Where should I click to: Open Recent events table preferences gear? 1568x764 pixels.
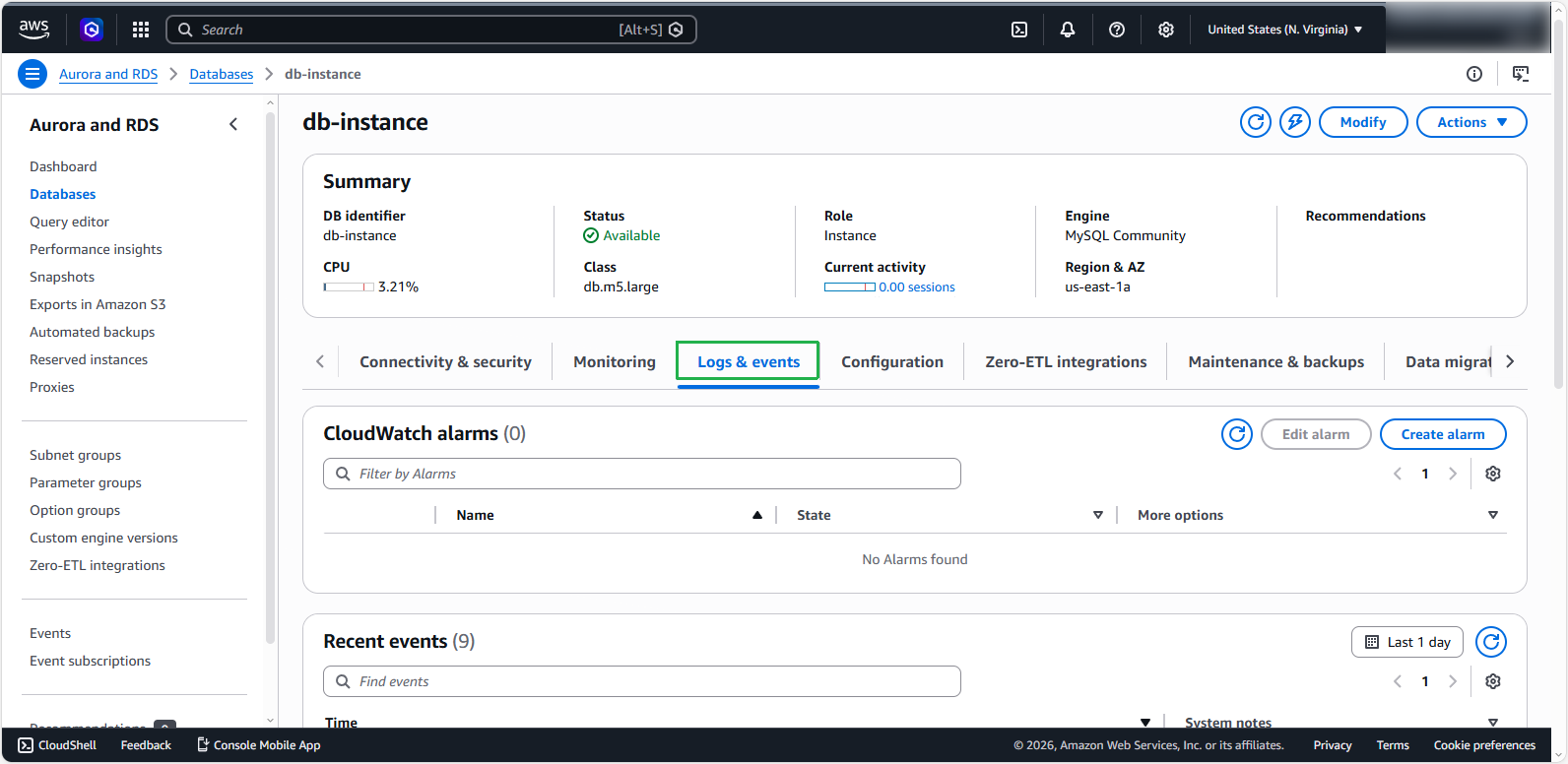point(1493,681)
